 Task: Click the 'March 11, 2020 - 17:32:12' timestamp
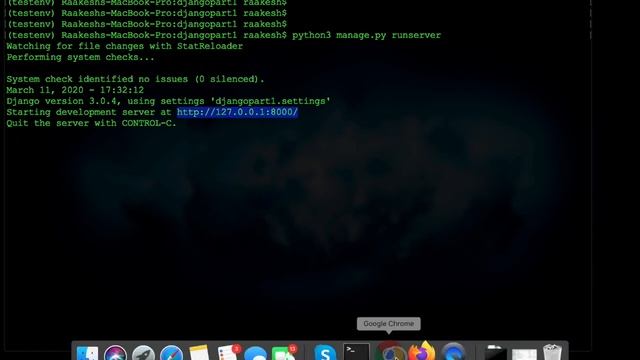[75, 90]
